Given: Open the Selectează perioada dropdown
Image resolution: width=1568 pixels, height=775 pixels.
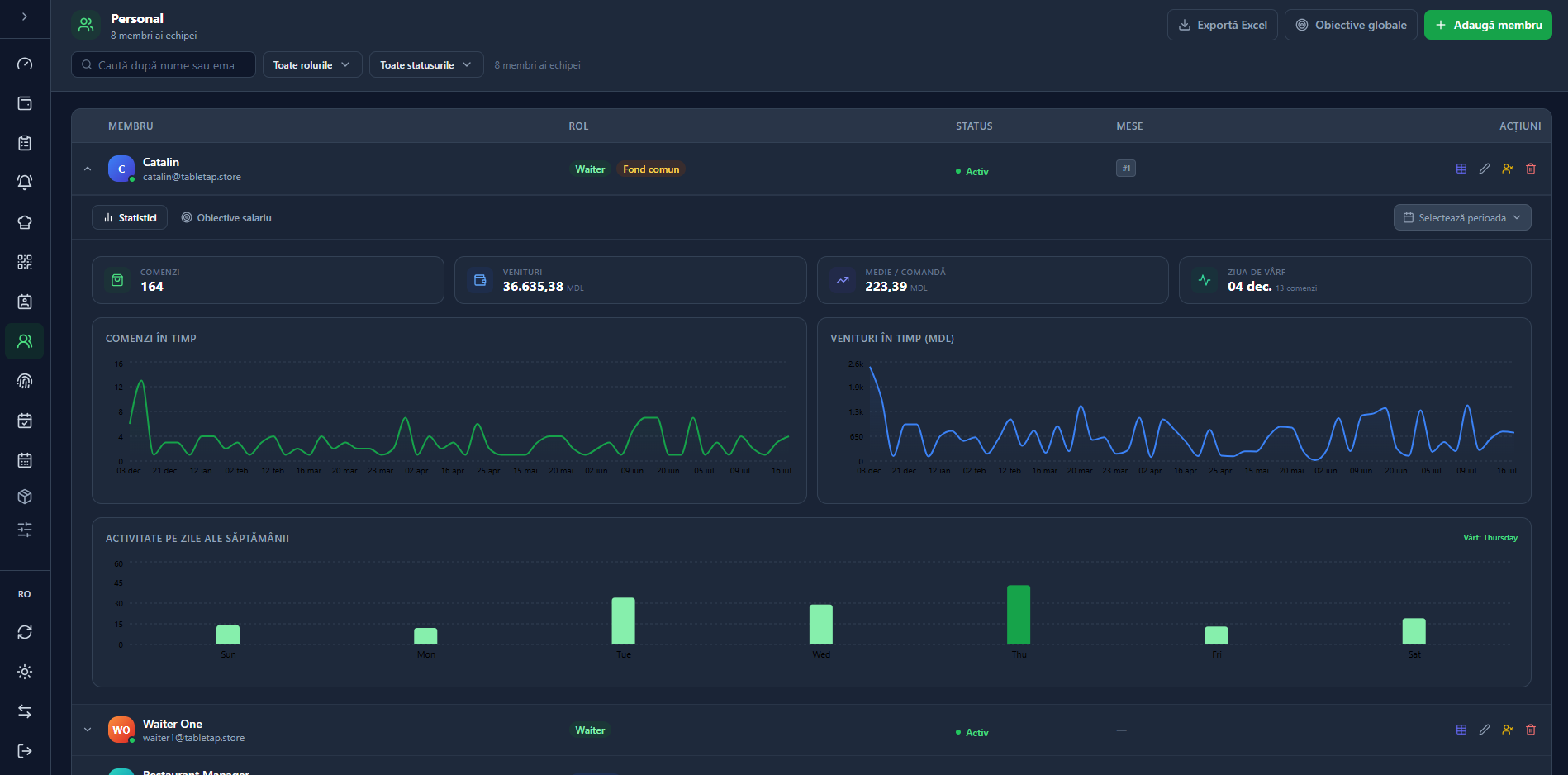Looking at the screenshot, I should click(x=1462, y=218).
